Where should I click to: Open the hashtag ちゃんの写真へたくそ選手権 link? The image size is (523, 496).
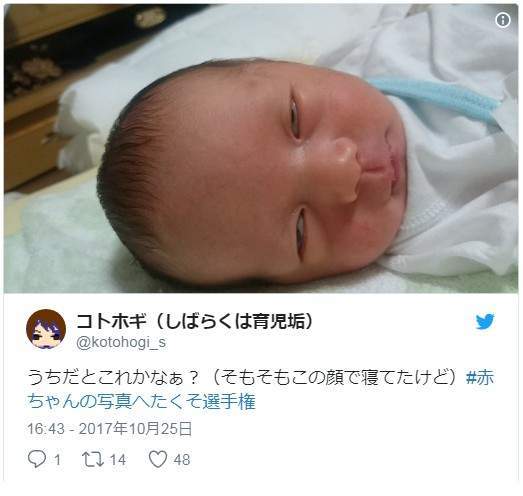pos(141,401)
